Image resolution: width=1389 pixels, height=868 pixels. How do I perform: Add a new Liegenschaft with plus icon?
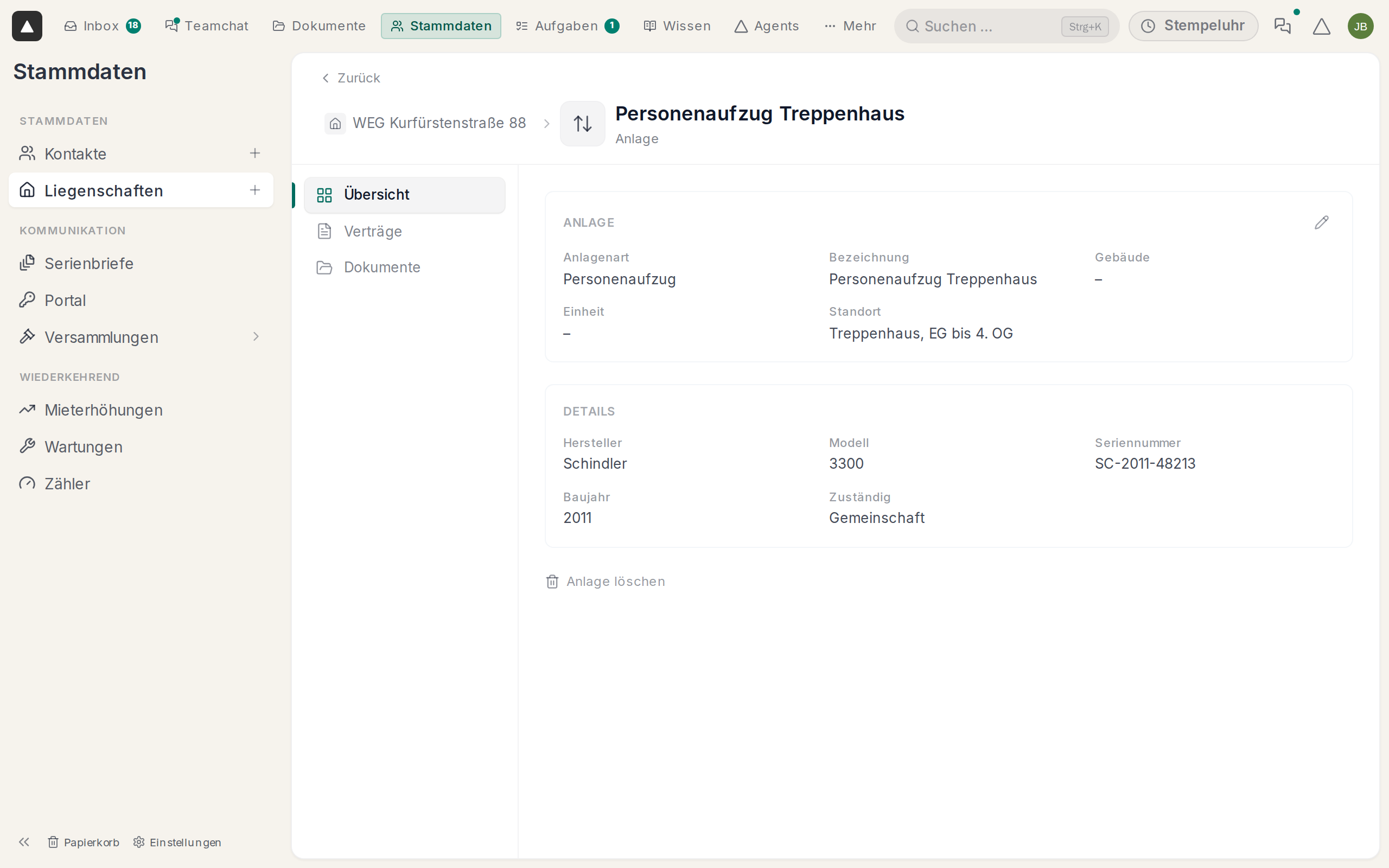click(x=255, y=190)
